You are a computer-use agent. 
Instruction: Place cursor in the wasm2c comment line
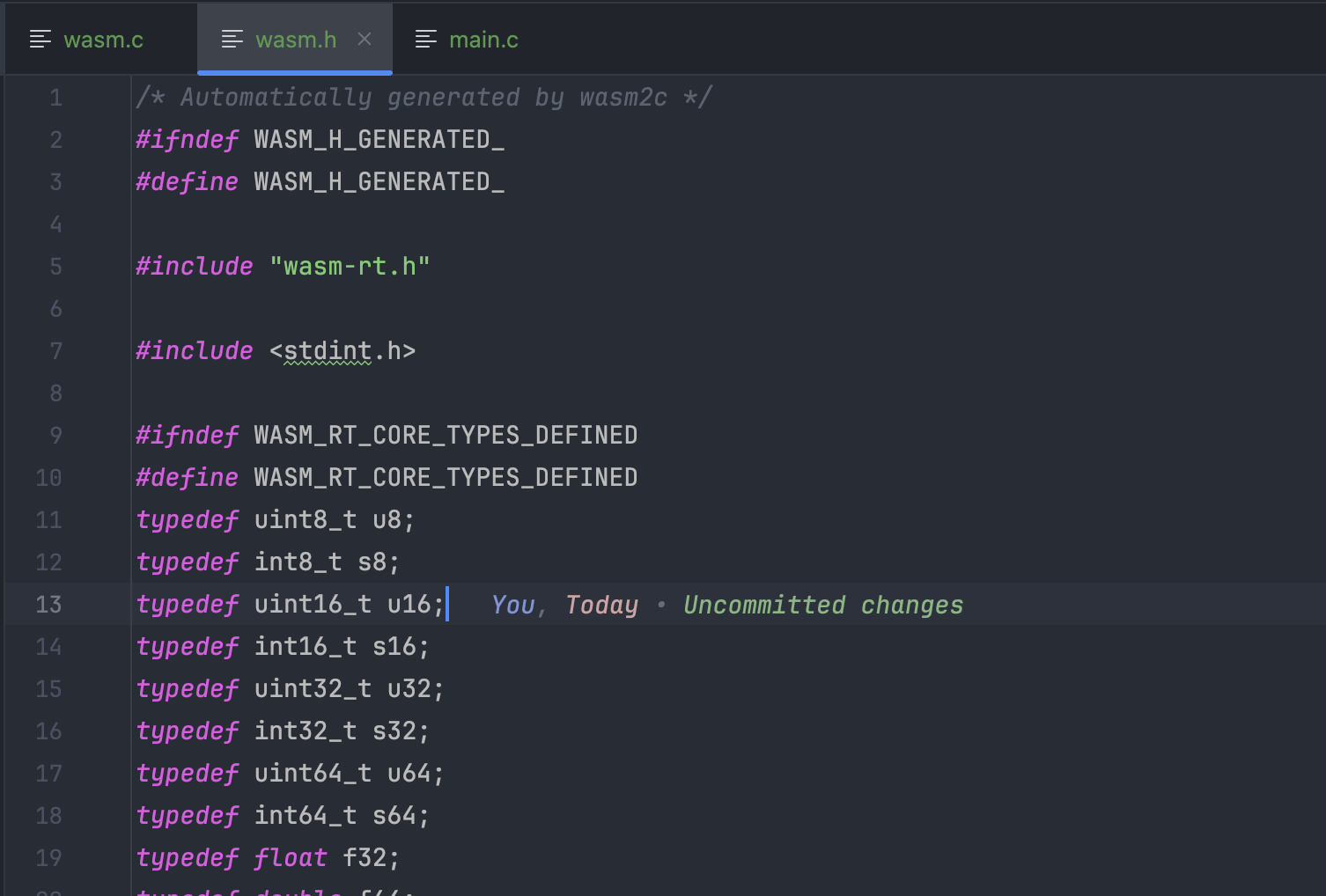(423, 98)
